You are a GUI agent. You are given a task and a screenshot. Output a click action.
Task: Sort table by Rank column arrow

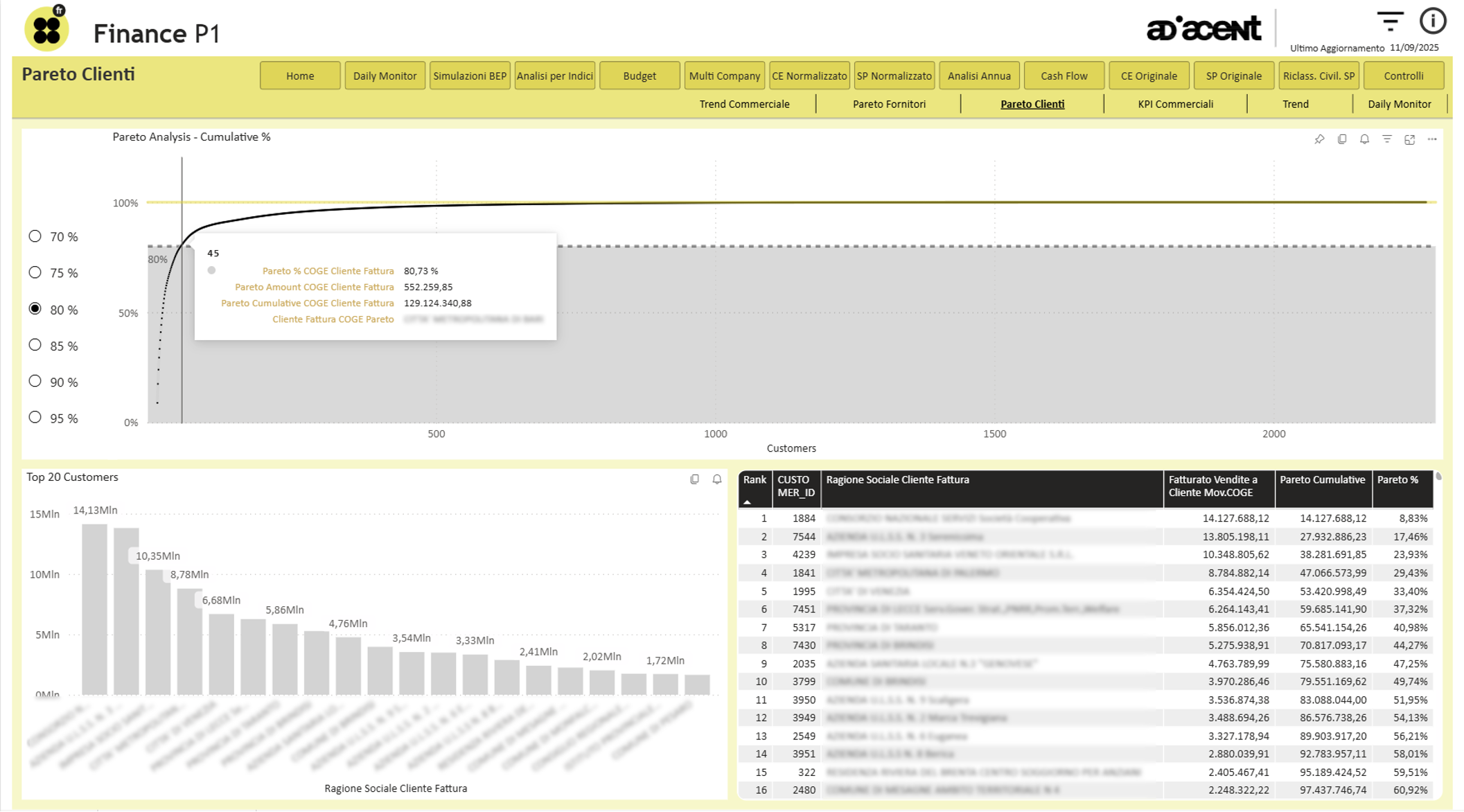click(x=748, y=502)
